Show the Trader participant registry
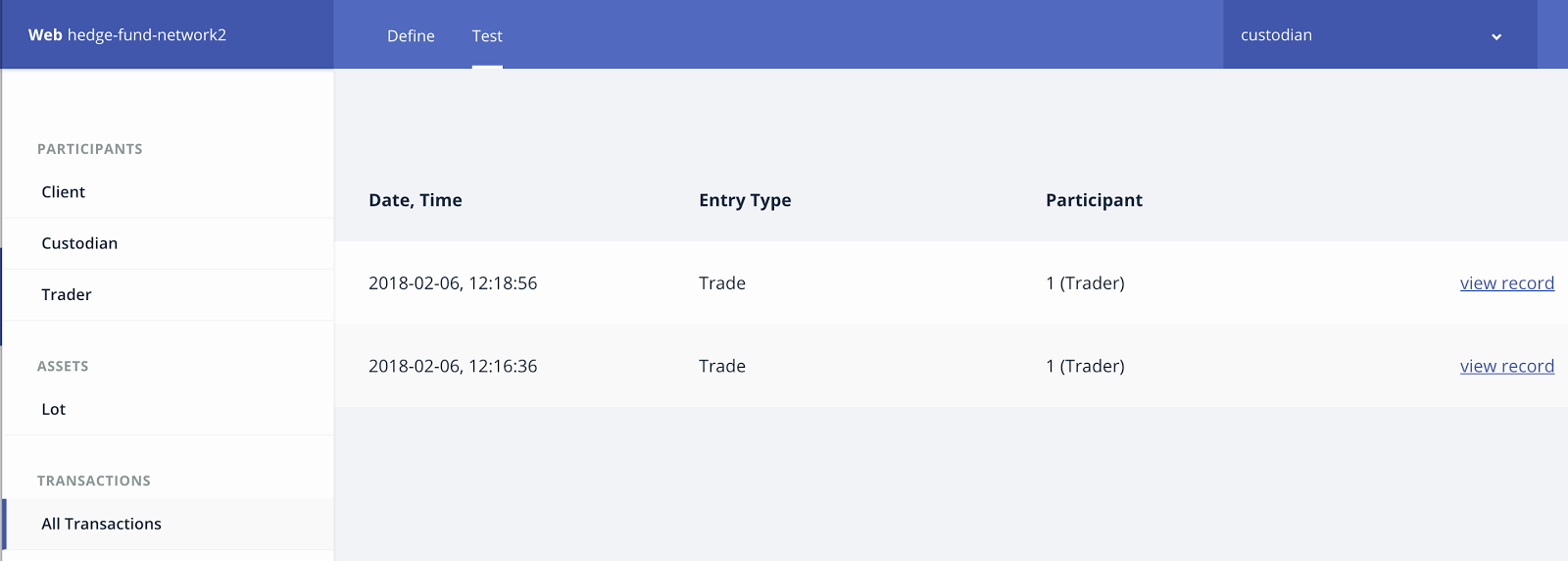1568x561 pixels. tap(67, 294)
